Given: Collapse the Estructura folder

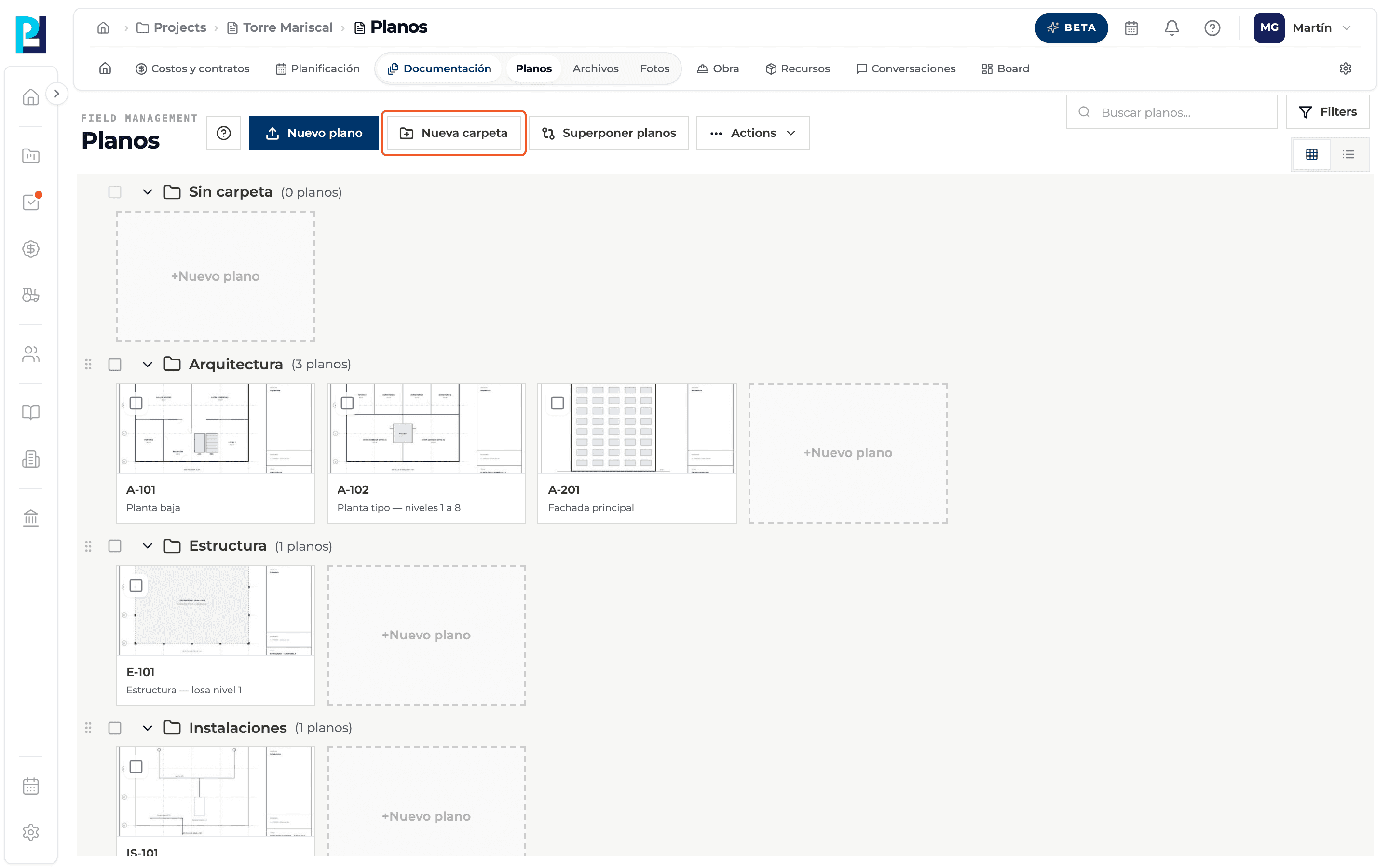Looking at the screenshot, I should (148, 546).
